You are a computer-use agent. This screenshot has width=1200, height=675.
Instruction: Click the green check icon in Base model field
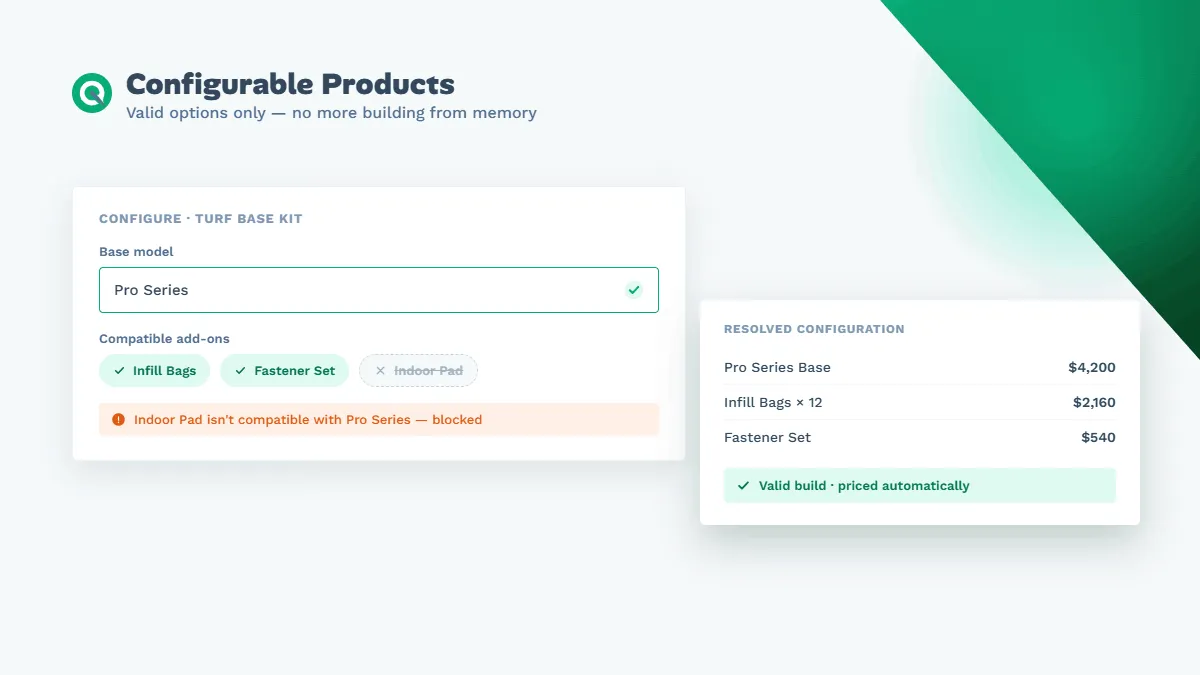[x=633, y=290]
